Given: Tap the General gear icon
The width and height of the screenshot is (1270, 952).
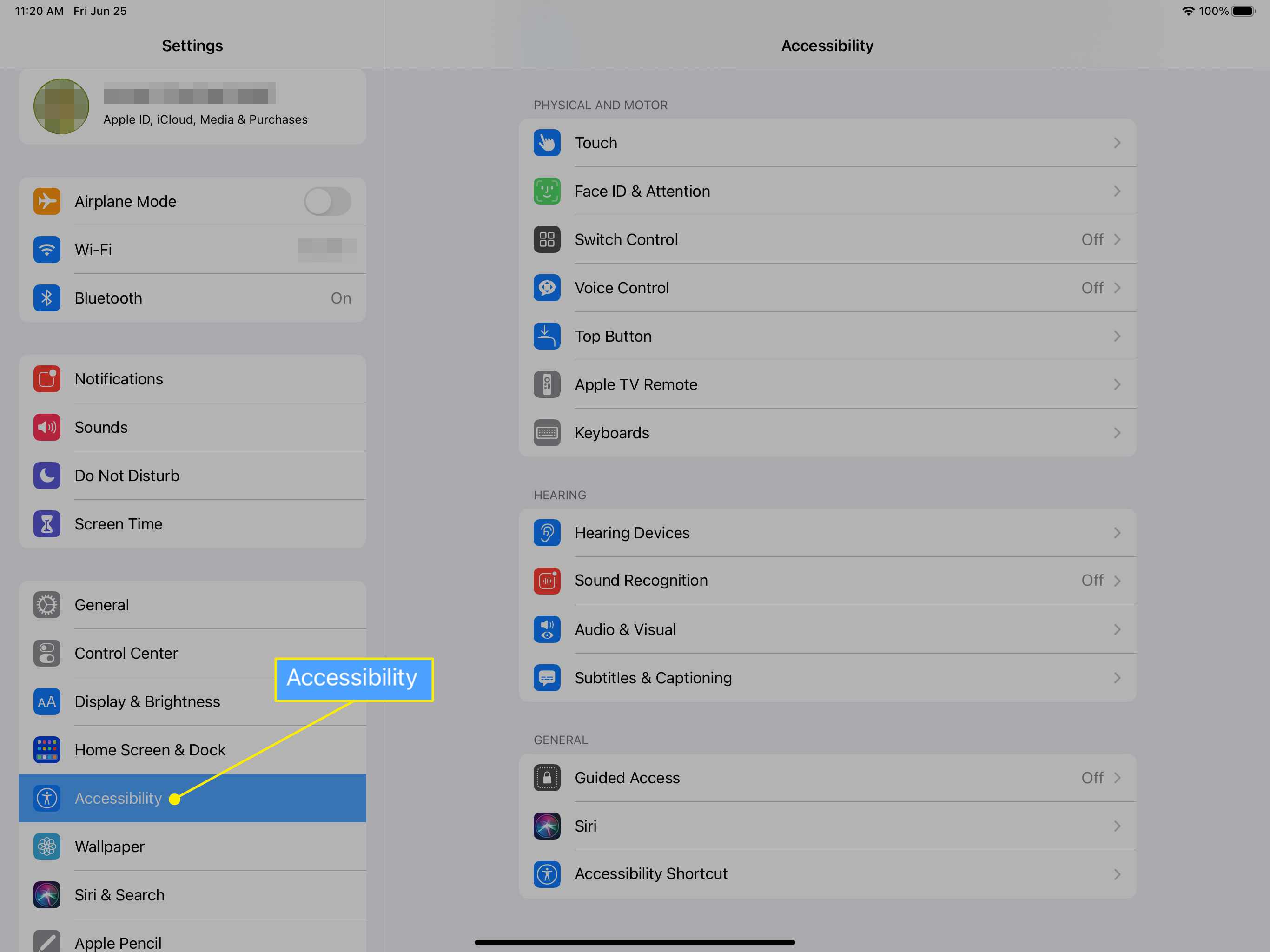Looking at the screenshot, I should coord(46,605).
